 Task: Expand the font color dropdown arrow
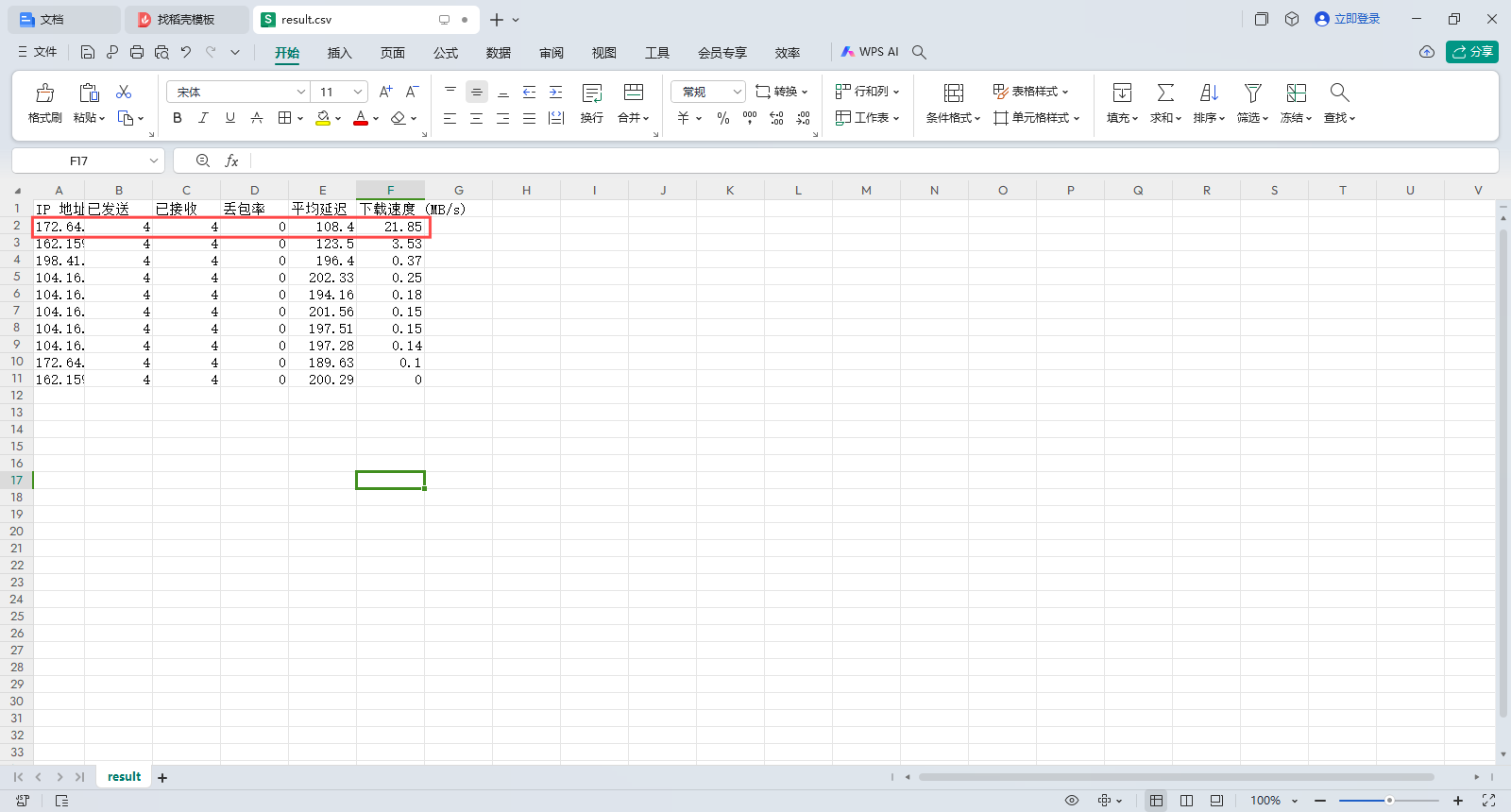point(376,119)
